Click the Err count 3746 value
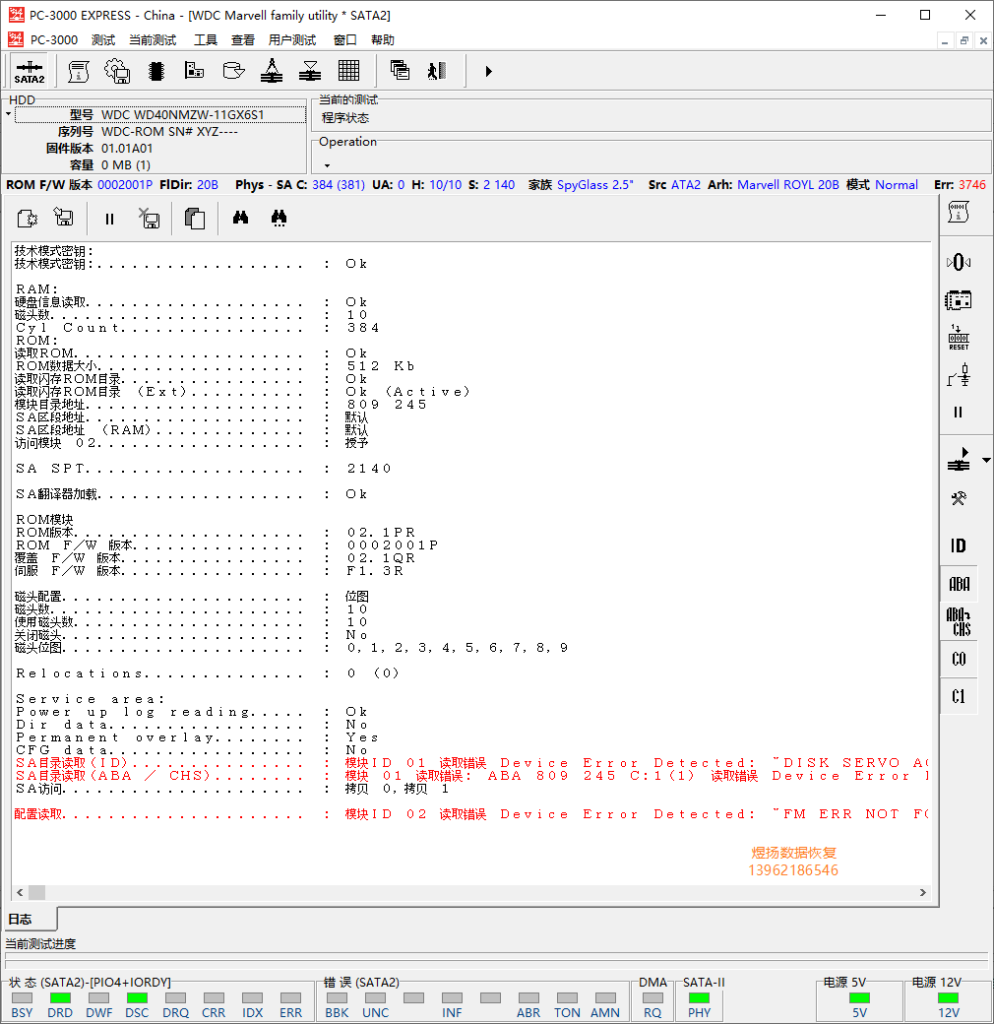Image resolution: width=994 pixels, height=1024 pixels. (x=972, y=185)
